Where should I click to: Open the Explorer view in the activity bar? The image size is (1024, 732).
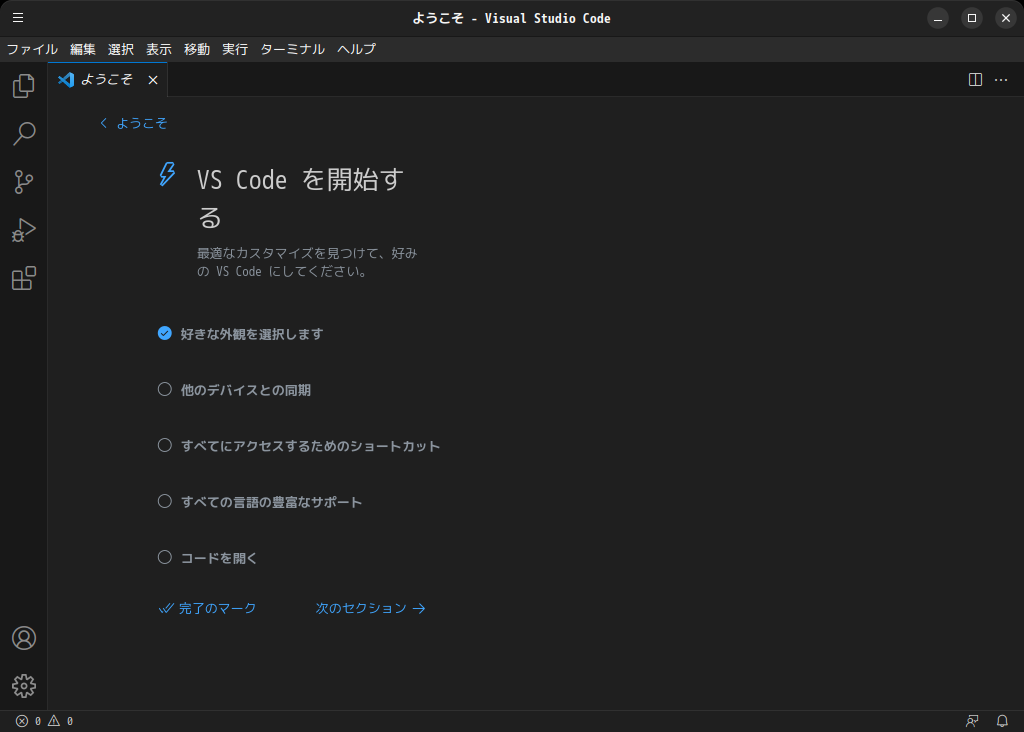[24, 86]
